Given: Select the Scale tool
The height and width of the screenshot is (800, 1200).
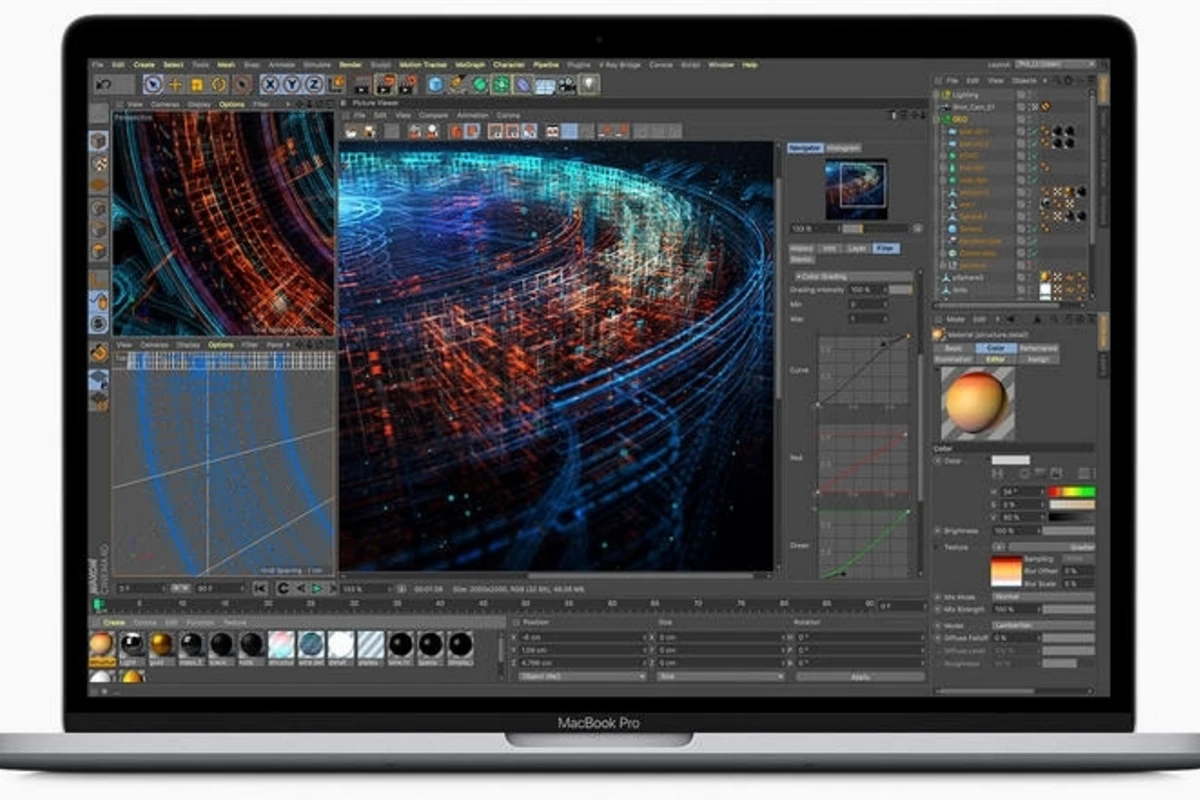Looking at the screenshot, I should point(197,85).
